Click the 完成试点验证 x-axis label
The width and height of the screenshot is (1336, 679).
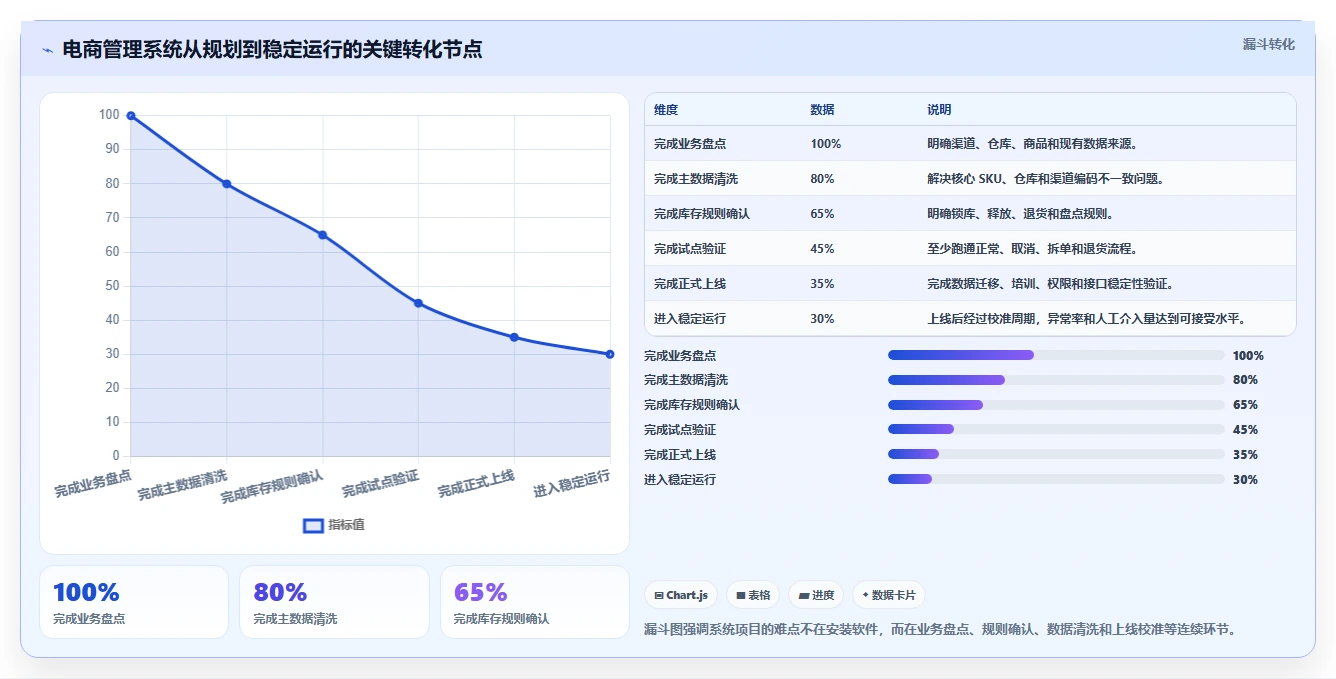[380, 483]
